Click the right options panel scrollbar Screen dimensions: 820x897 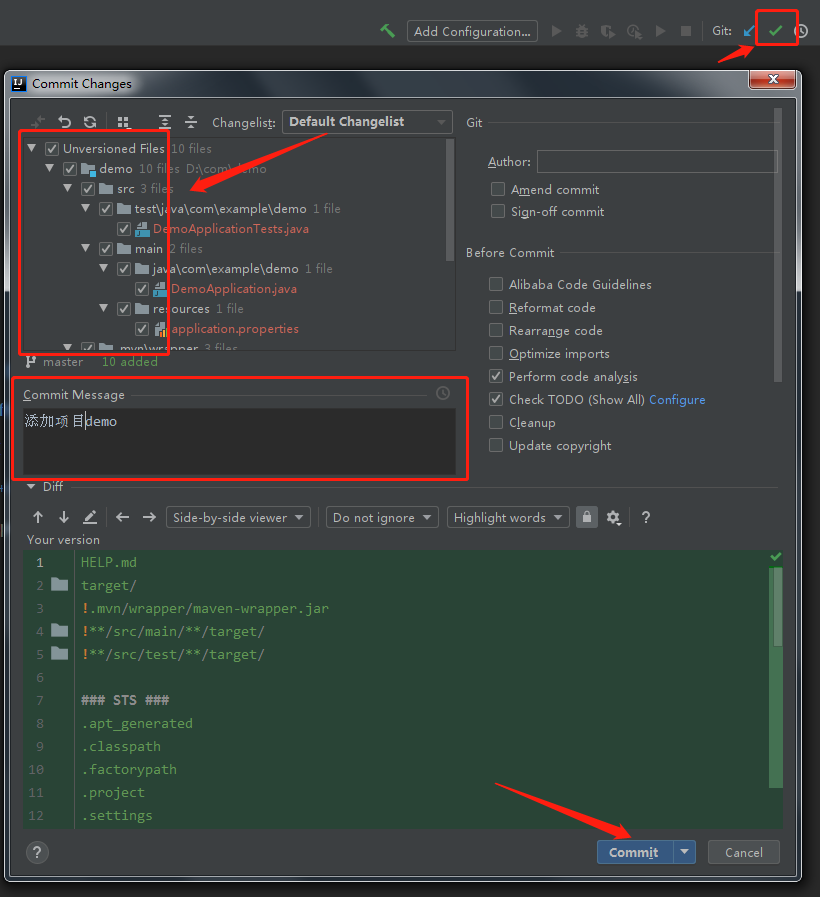(777, 245)
